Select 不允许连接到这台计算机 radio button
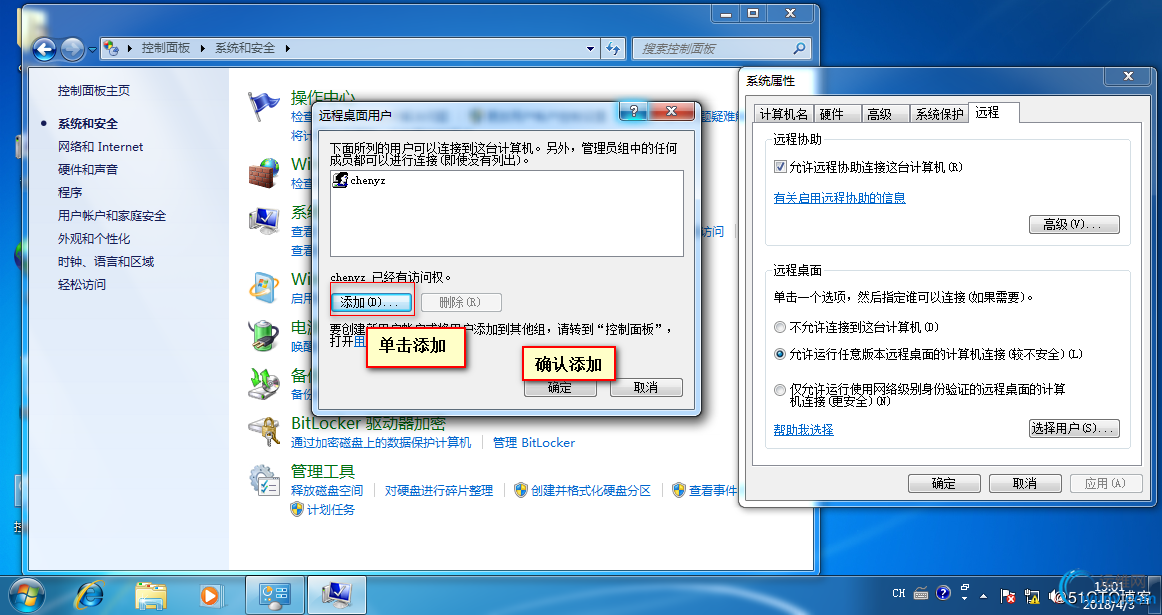This screenshot has height=615, width=1162. (x=780, y=327)
